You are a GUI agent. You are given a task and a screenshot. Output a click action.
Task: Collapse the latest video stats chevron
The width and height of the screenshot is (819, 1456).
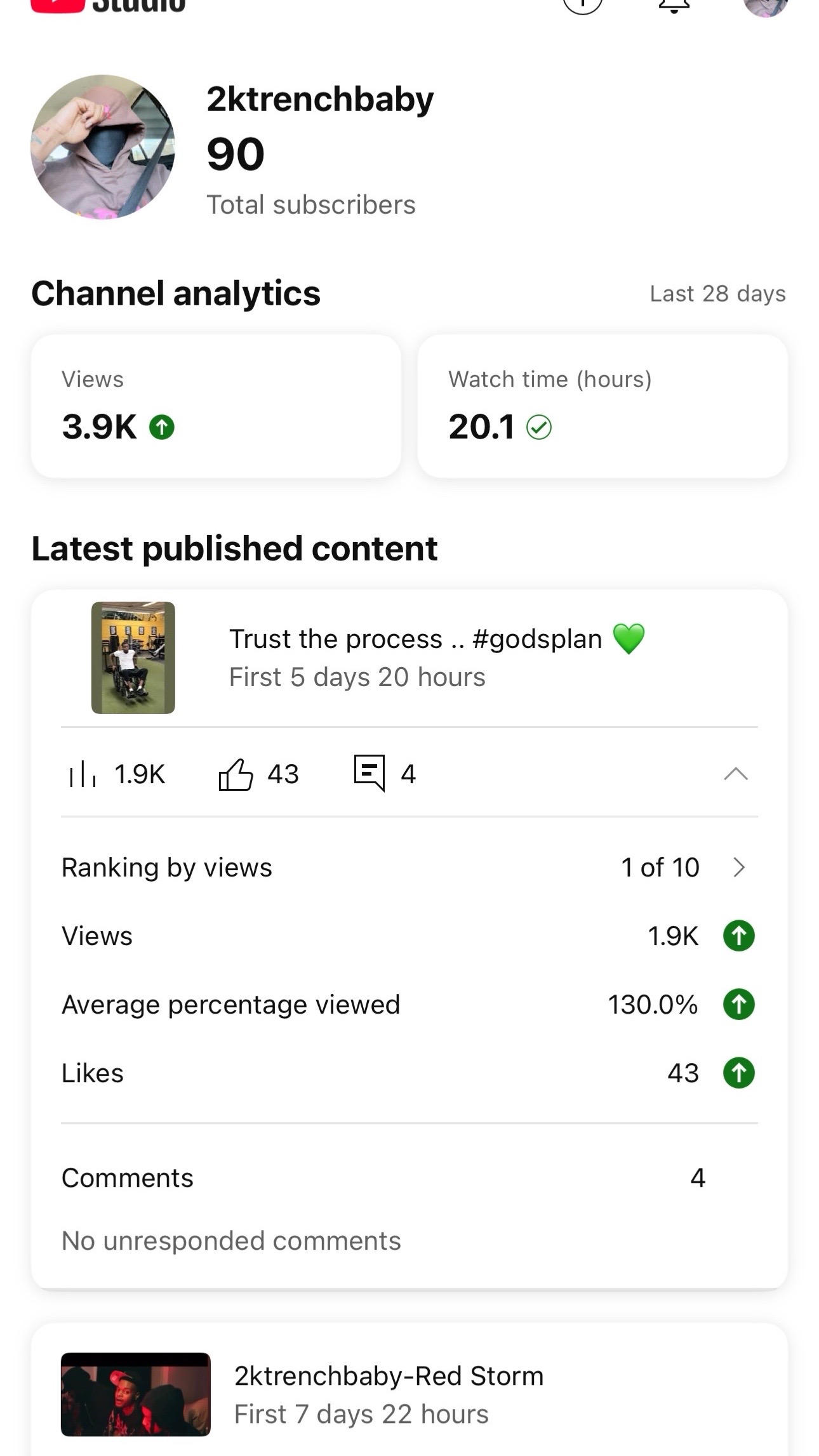(736, 774)
